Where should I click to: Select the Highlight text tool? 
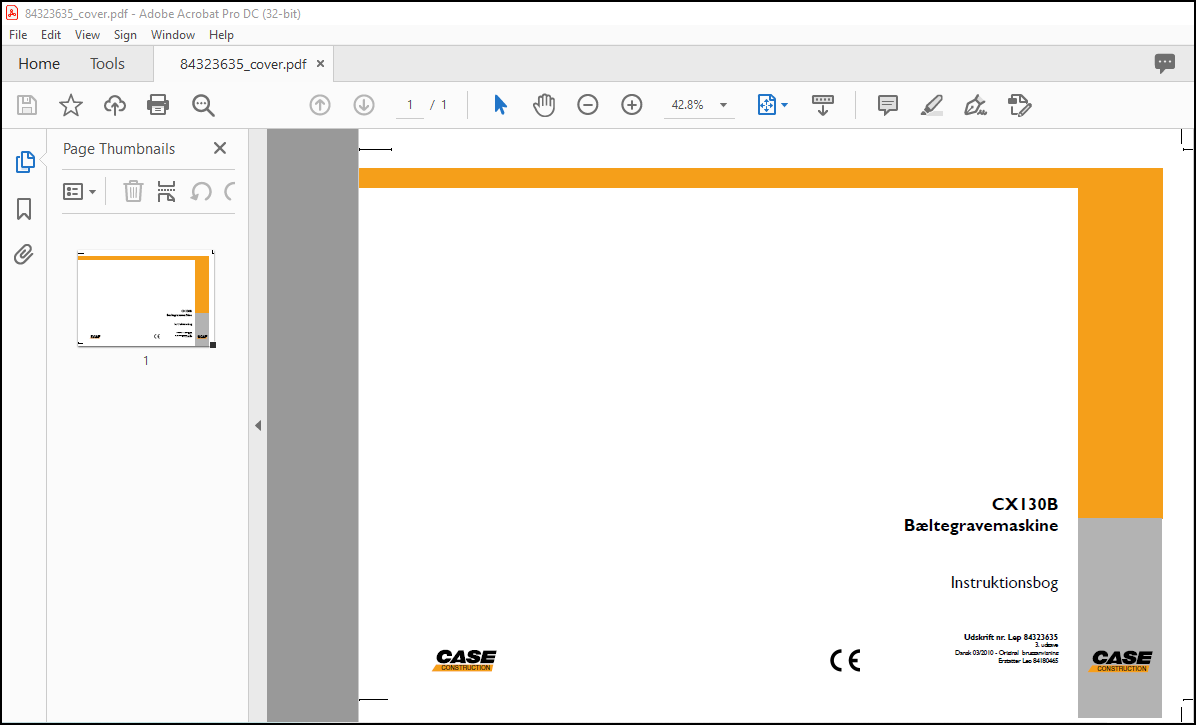[931, 105]
